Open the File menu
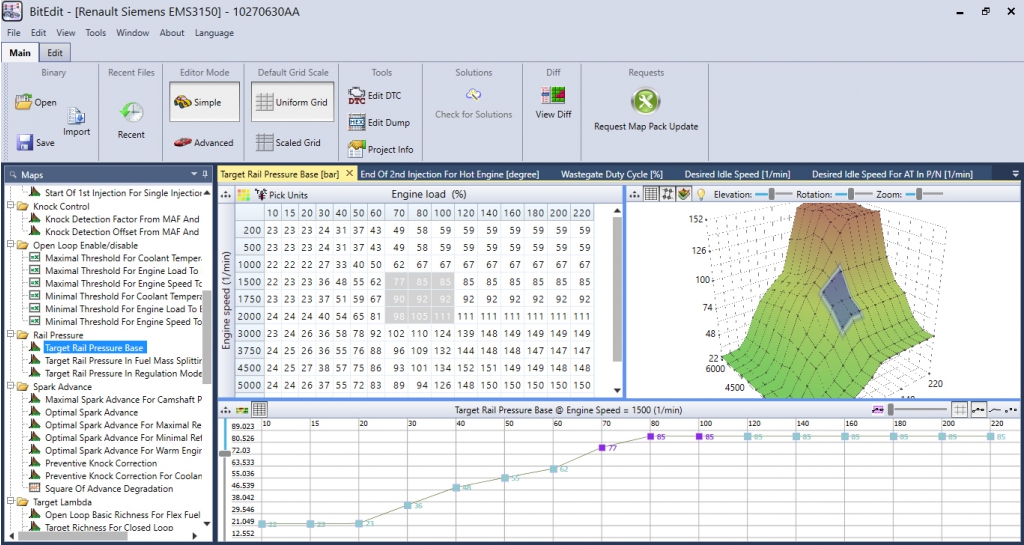 pyautogui.click(x=14, y=33)
